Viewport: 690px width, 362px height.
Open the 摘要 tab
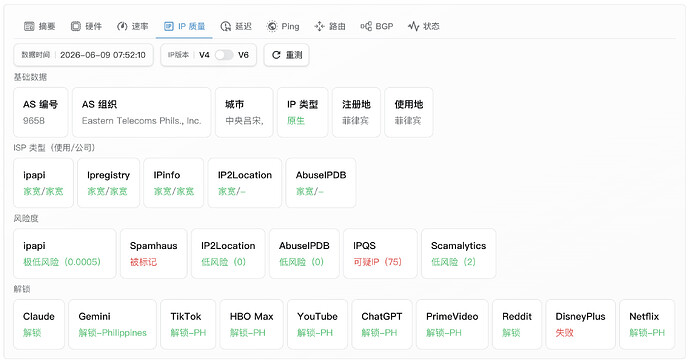[40, 26]
